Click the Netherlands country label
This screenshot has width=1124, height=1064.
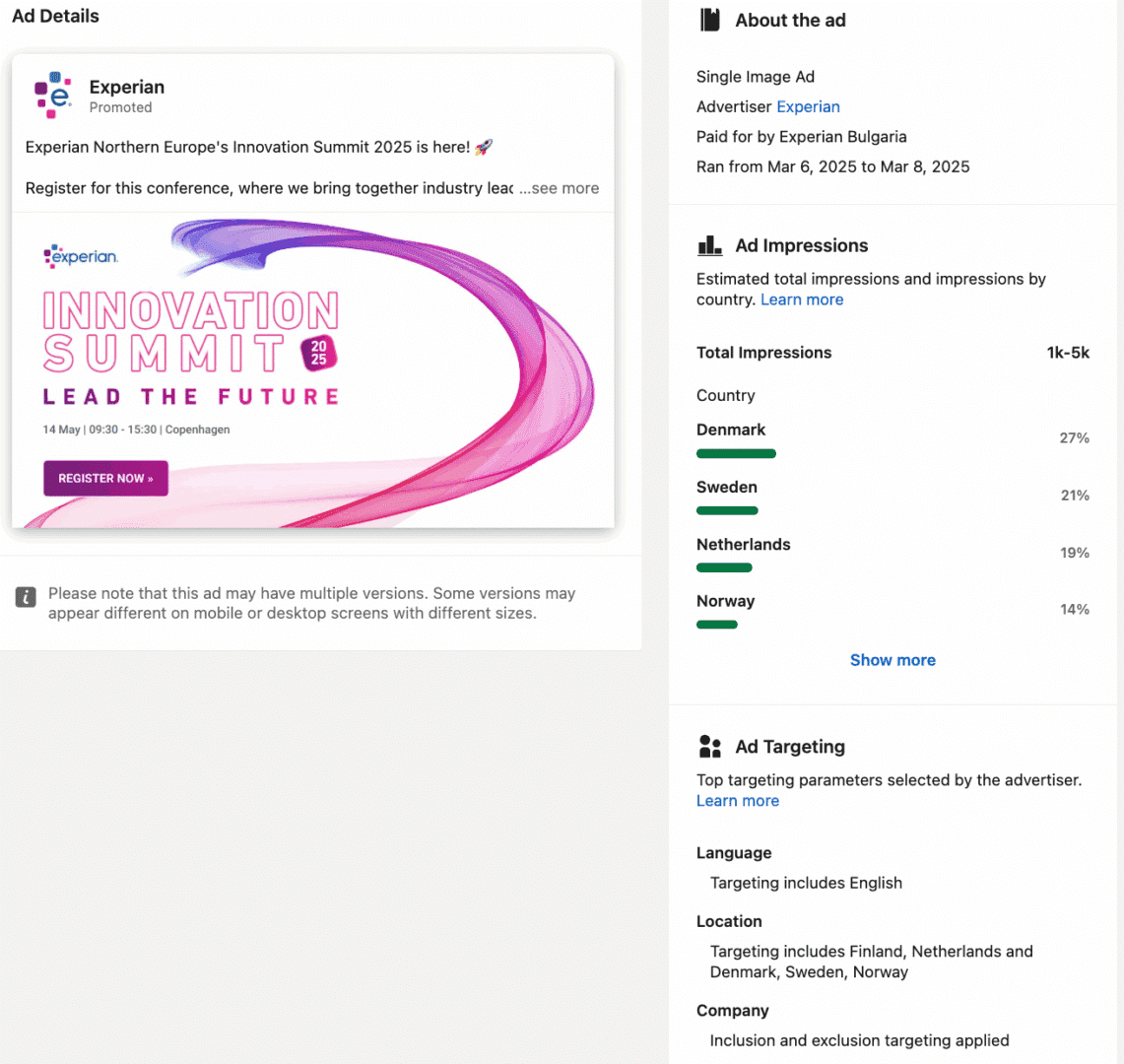[x=744, y=544]
